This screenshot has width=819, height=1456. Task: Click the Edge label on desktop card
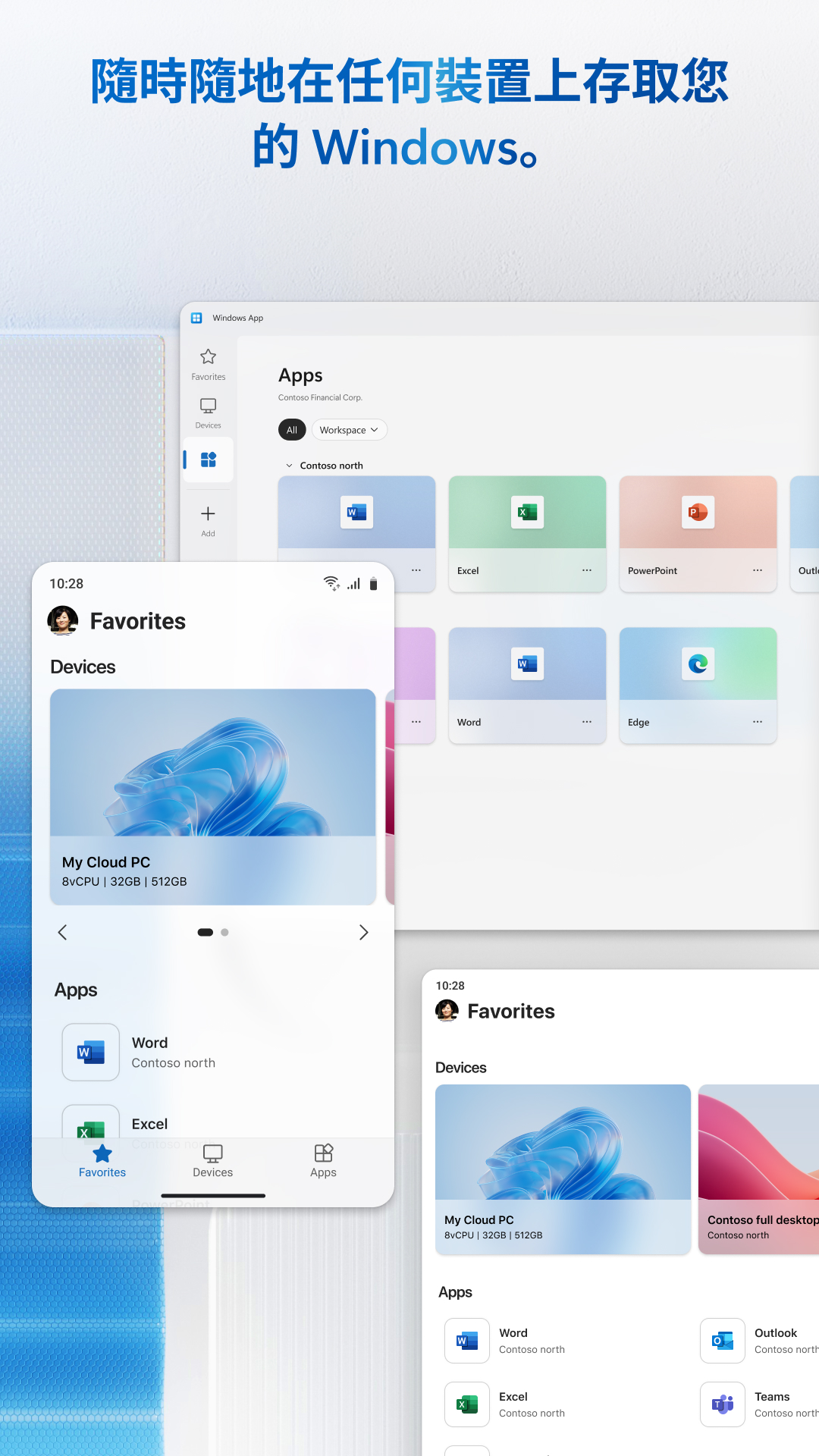[639, 723]
